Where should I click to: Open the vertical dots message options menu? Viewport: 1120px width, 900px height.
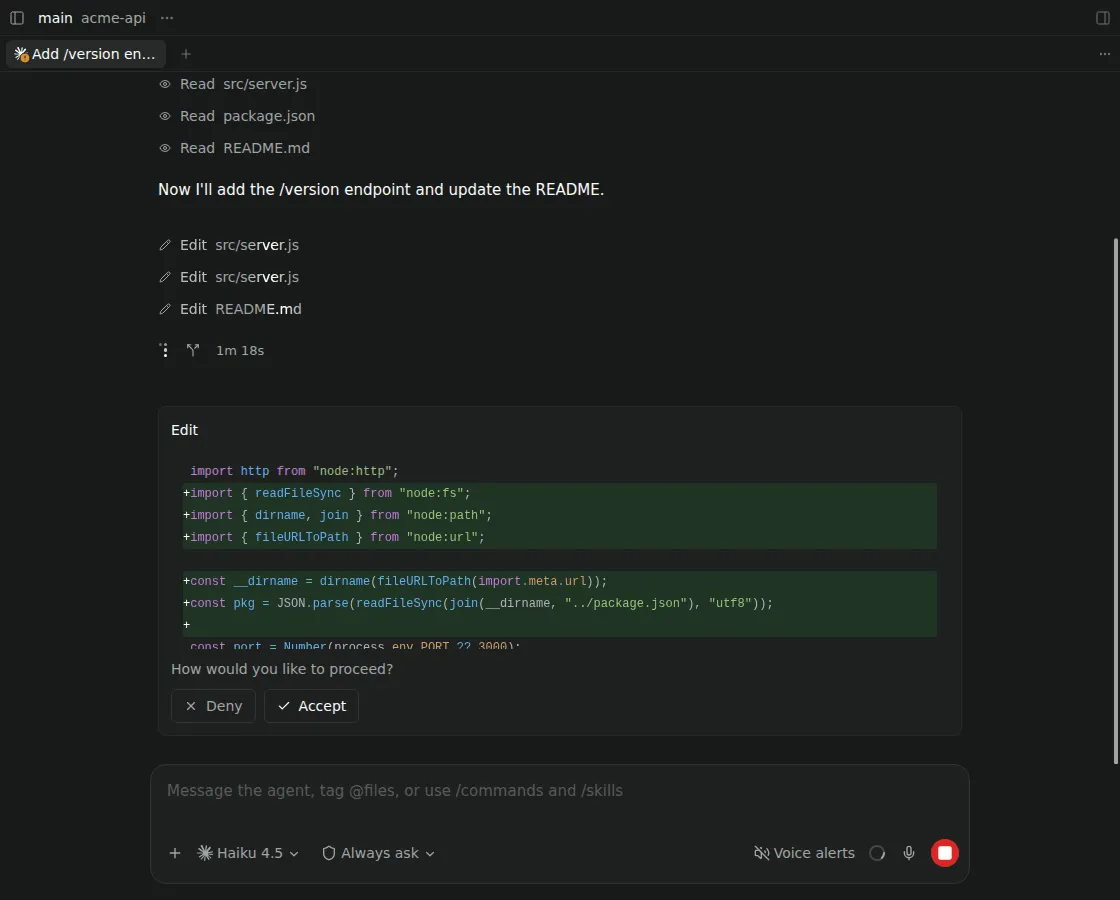(165, 351)
